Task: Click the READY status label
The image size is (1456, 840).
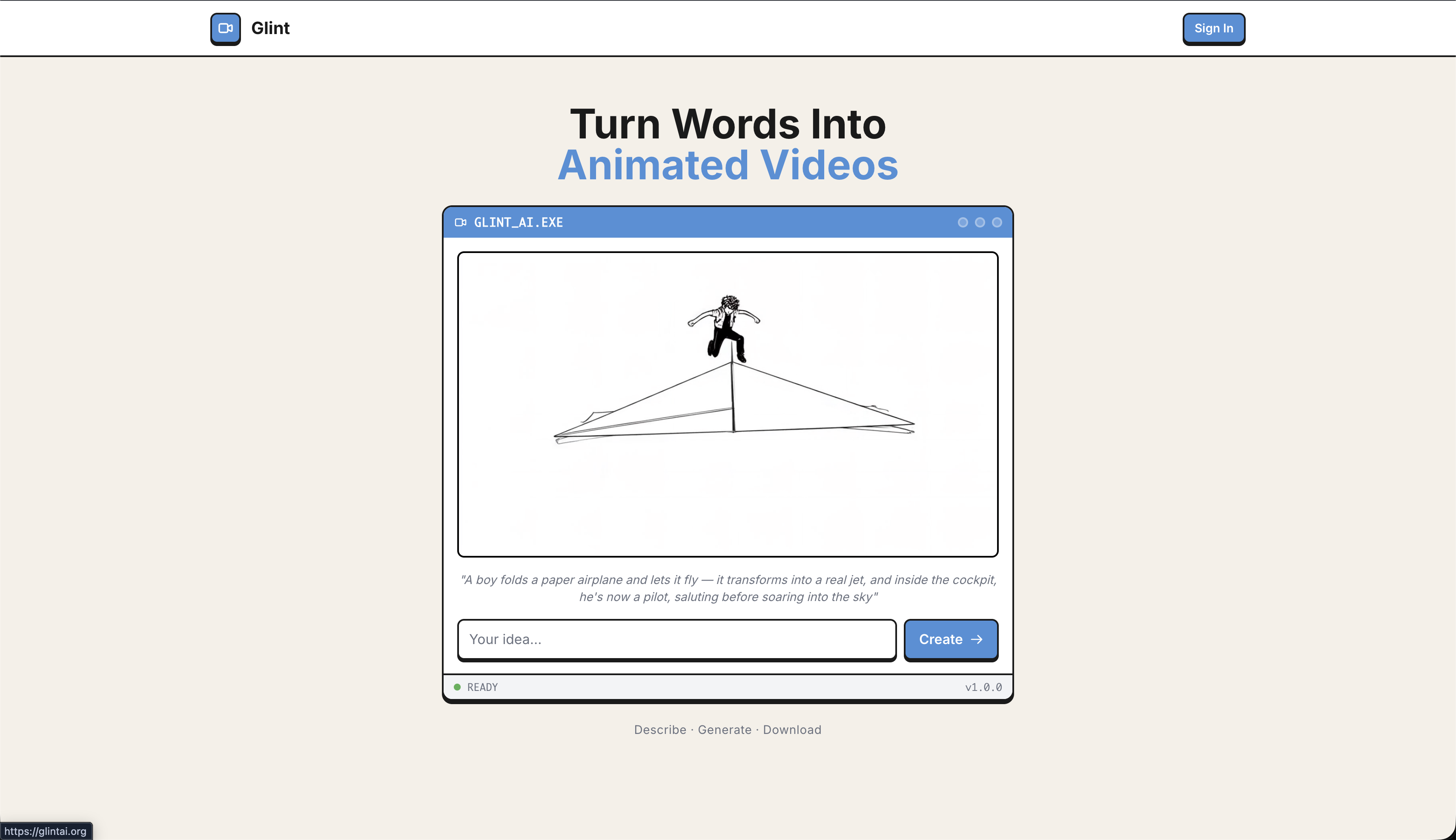Action: [482, 687]
